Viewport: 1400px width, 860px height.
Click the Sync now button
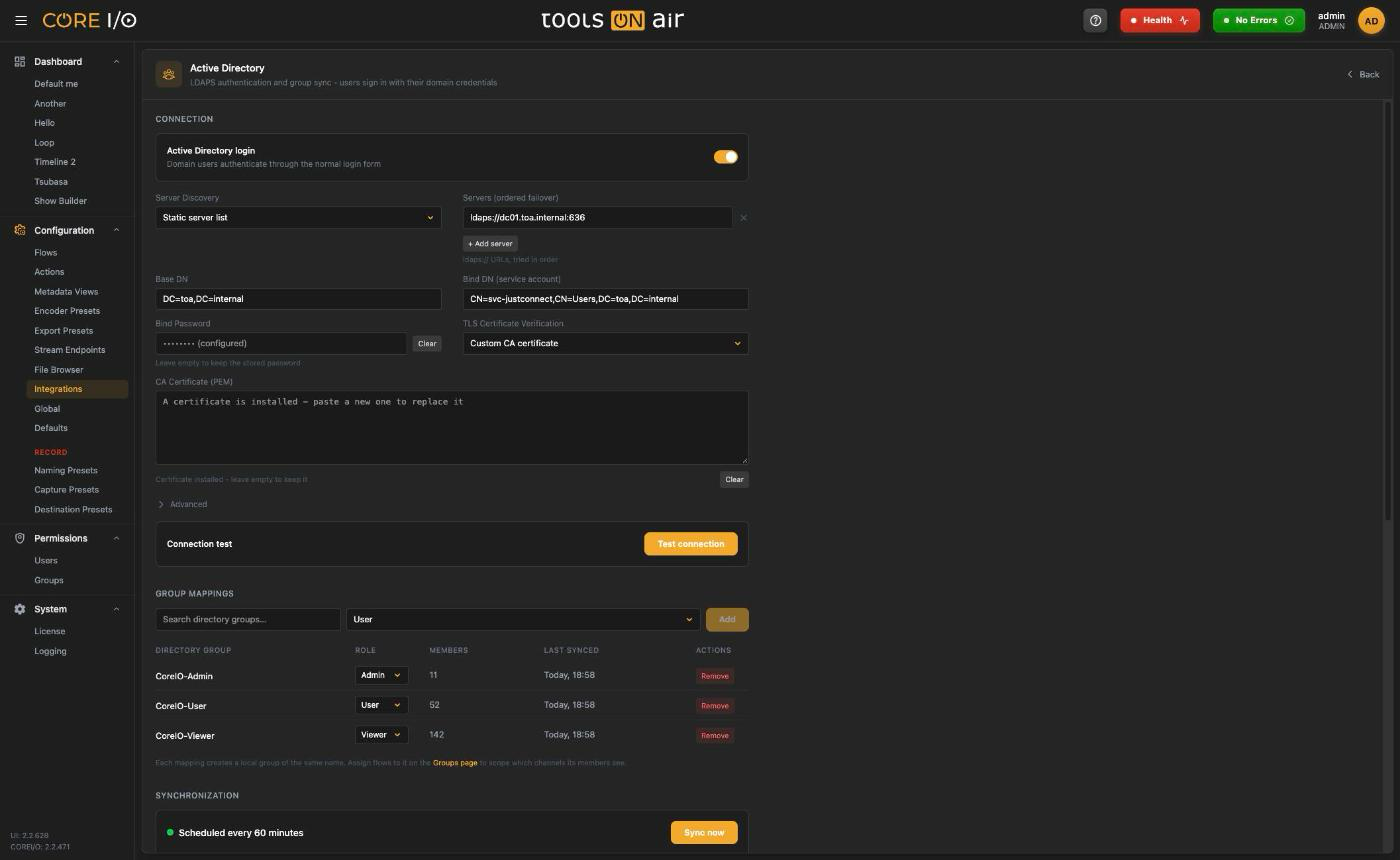click(x=704, y=832)
